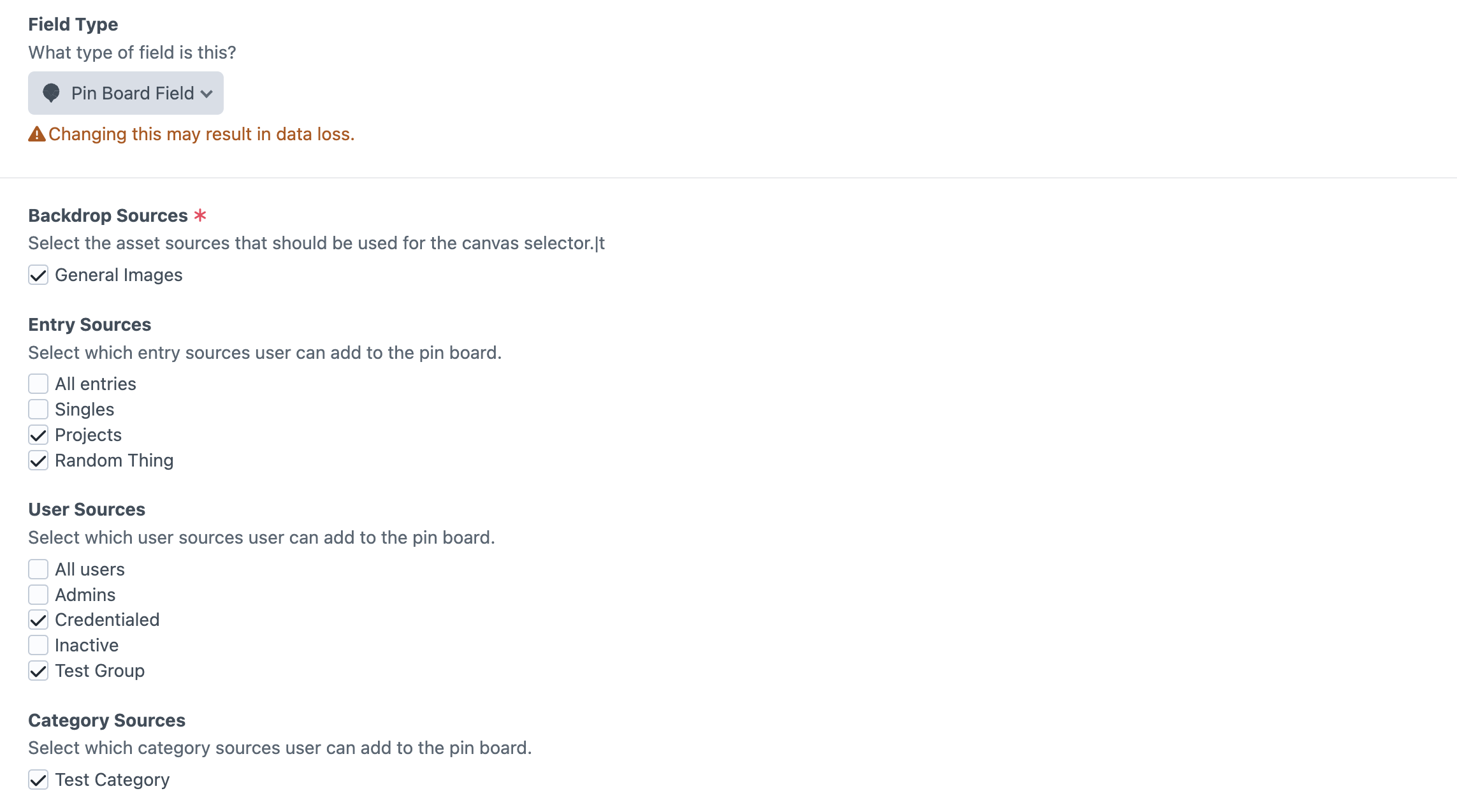The image size is (1457, 812).
Task: Click the Random Thing label text
Action: (114, 460)
